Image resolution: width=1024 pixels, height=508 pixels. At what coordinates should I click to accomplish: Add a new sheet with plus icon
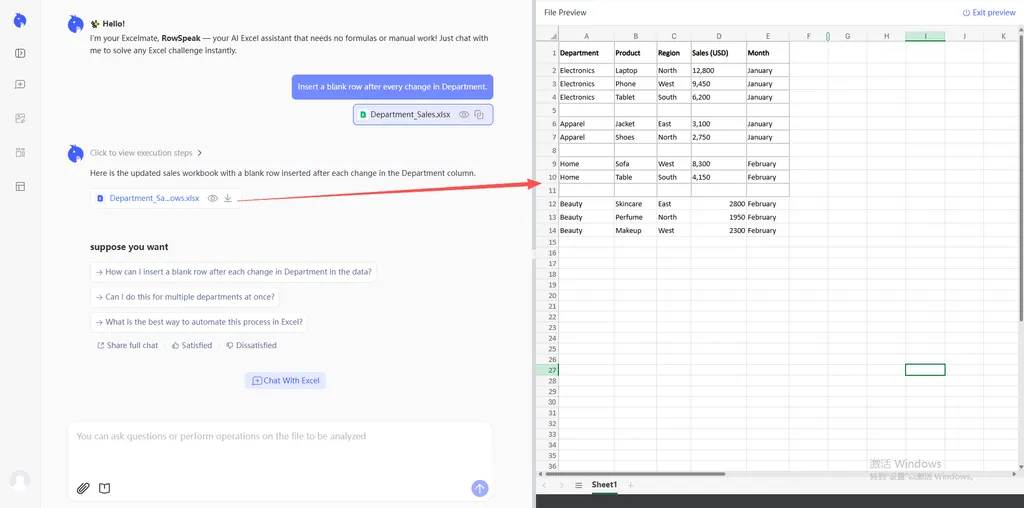(630, 485)
